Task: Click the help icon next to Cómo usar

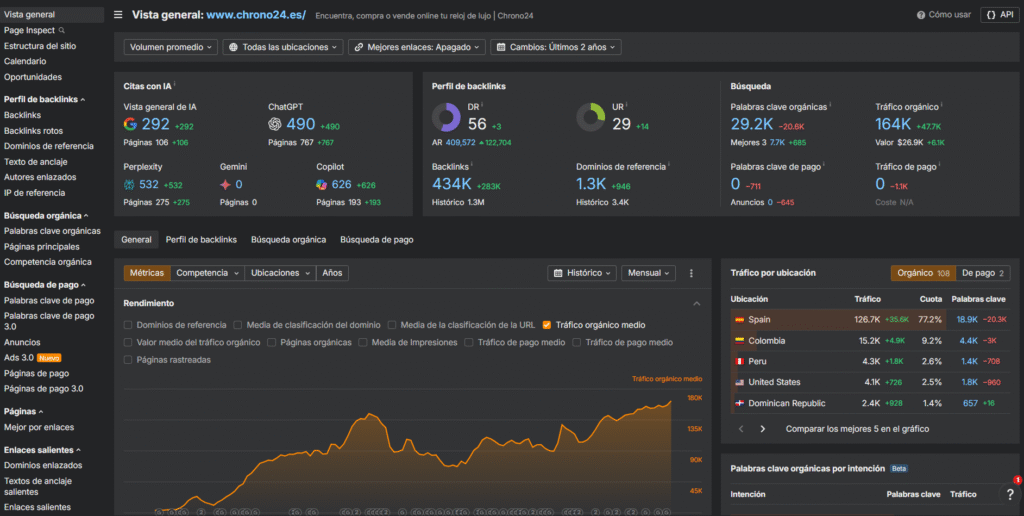Action: coord(921,15)
